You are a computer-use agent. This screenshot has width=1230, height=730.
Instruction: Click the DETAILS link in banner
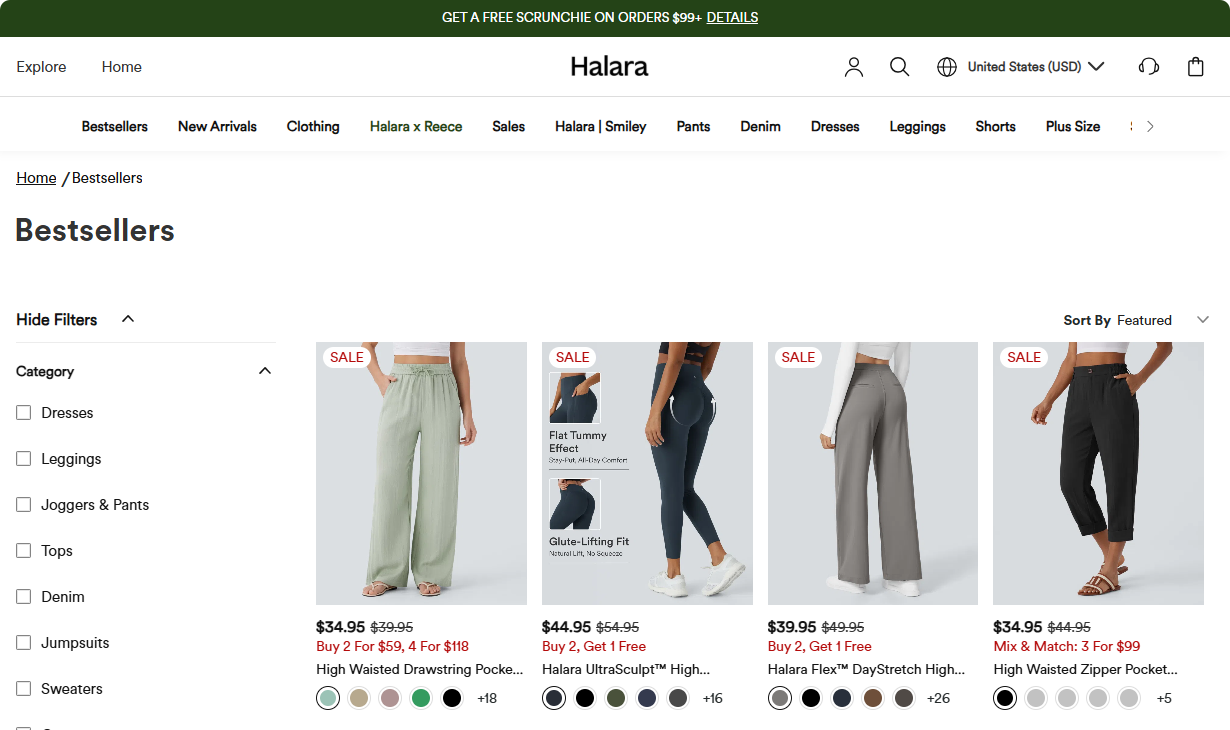click(732, 17)
